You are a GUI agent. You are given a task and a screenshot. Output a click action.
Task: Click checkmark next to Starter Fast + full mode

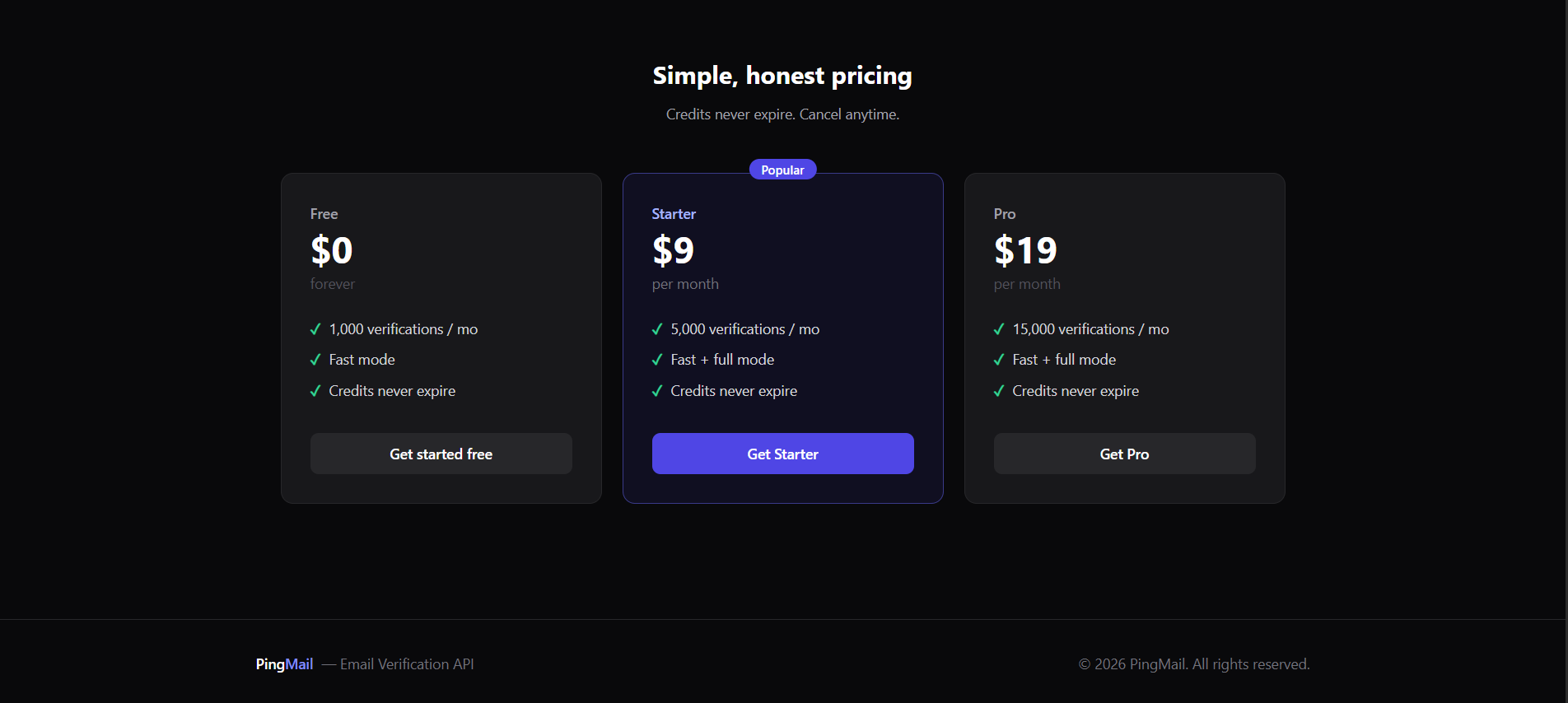coord(657,360)
